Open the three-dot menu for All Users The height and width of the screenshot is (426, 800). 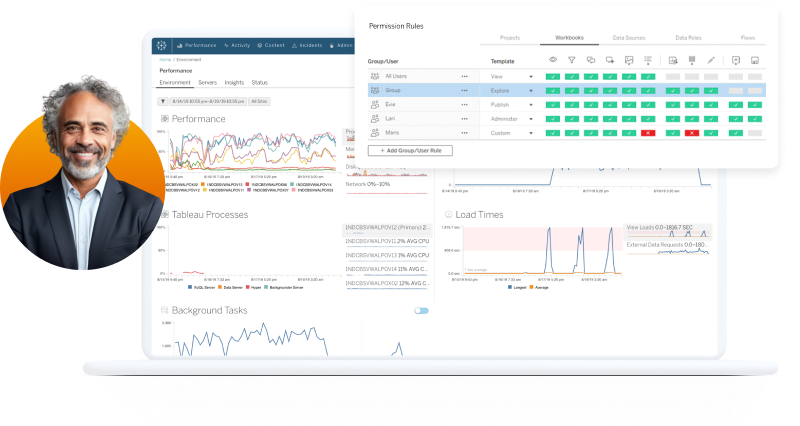click(x=464, y=76)
